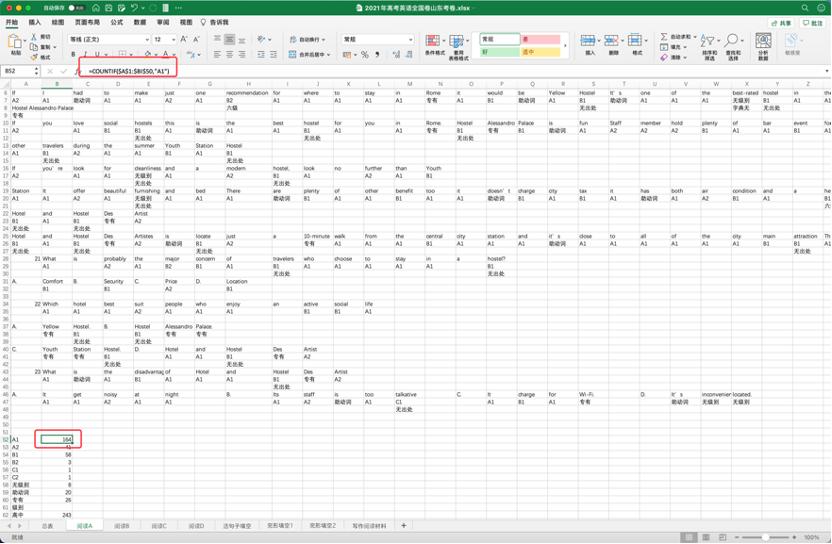Click the Name Box showing B52

(x=20, y=71)
